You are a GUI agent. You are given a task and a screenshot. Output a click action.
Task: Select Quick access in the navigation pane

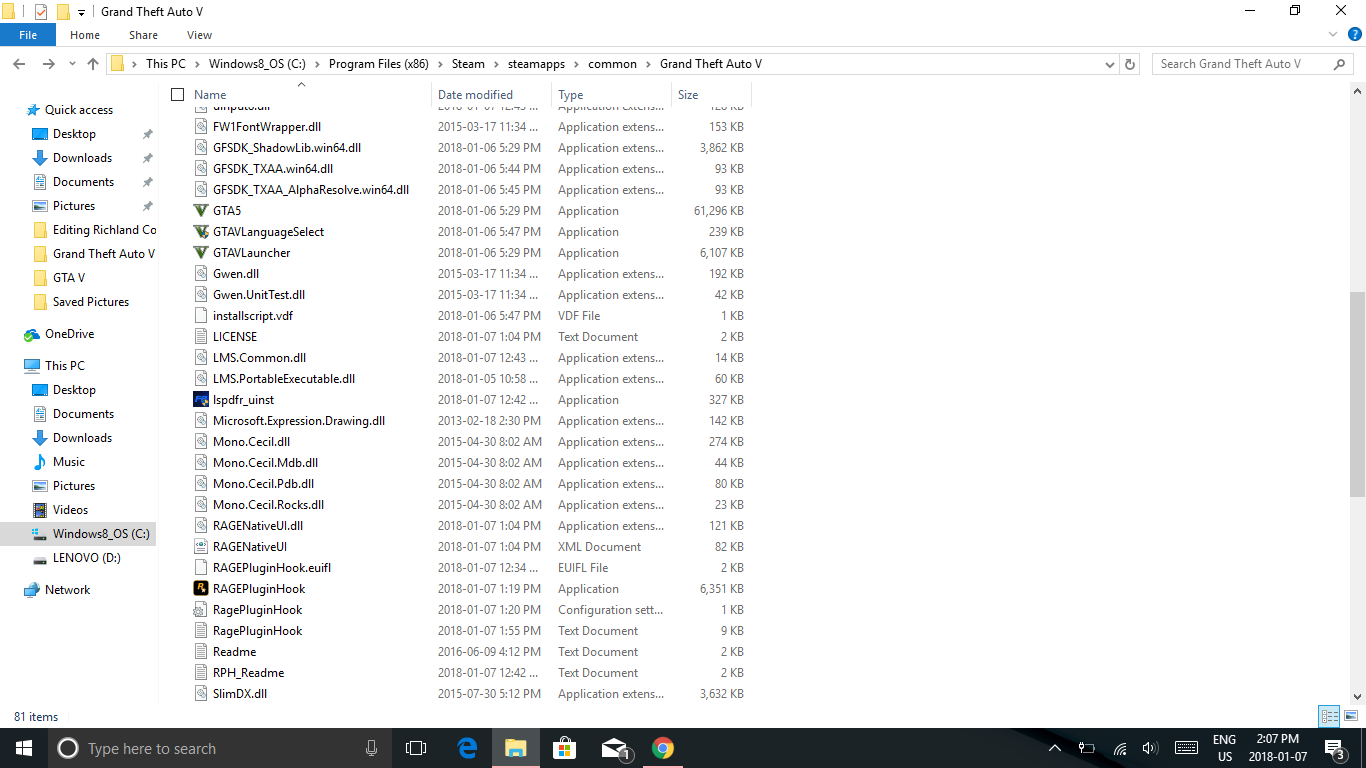(79, 110)
